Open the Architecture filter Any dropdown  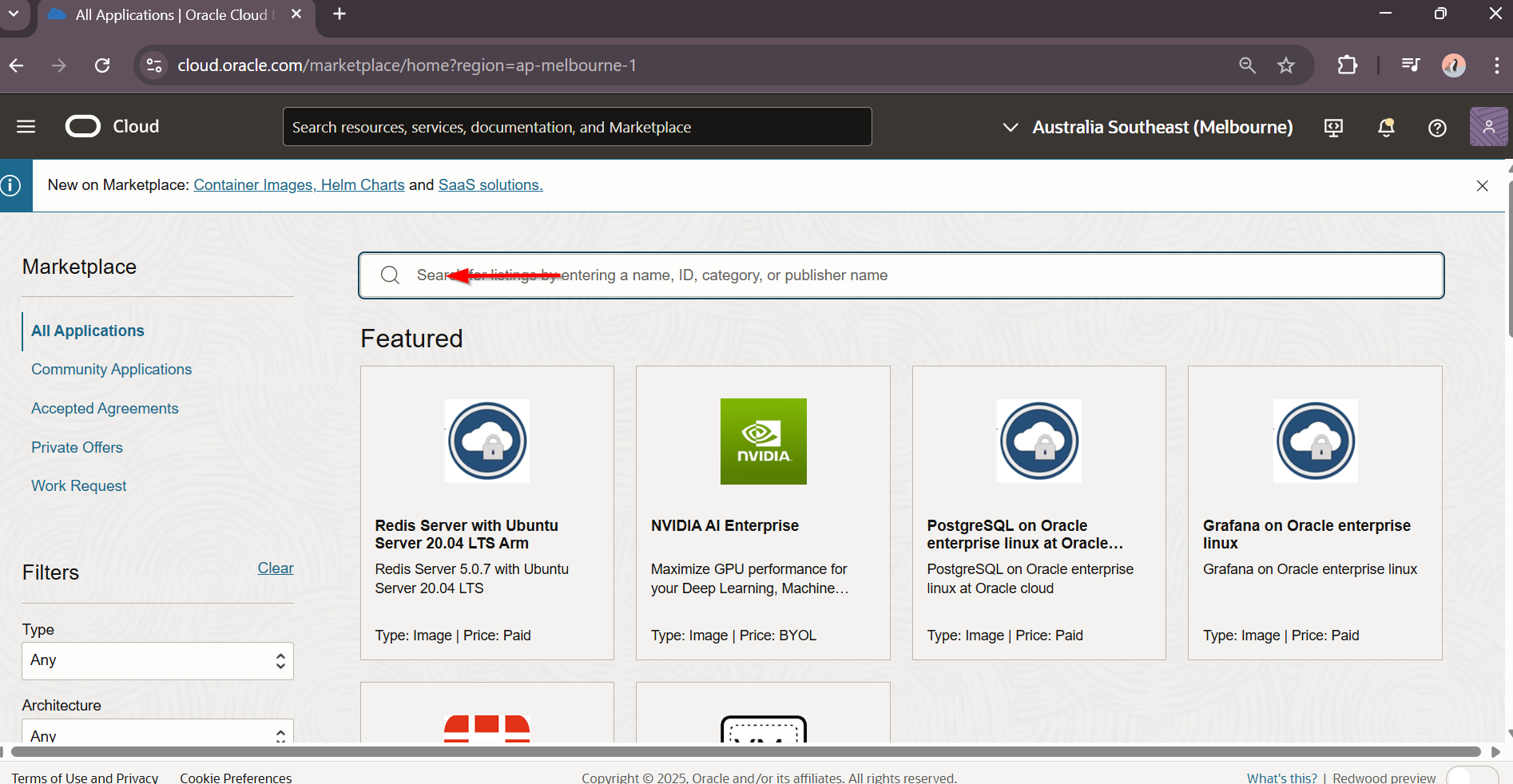coord(157,733)
